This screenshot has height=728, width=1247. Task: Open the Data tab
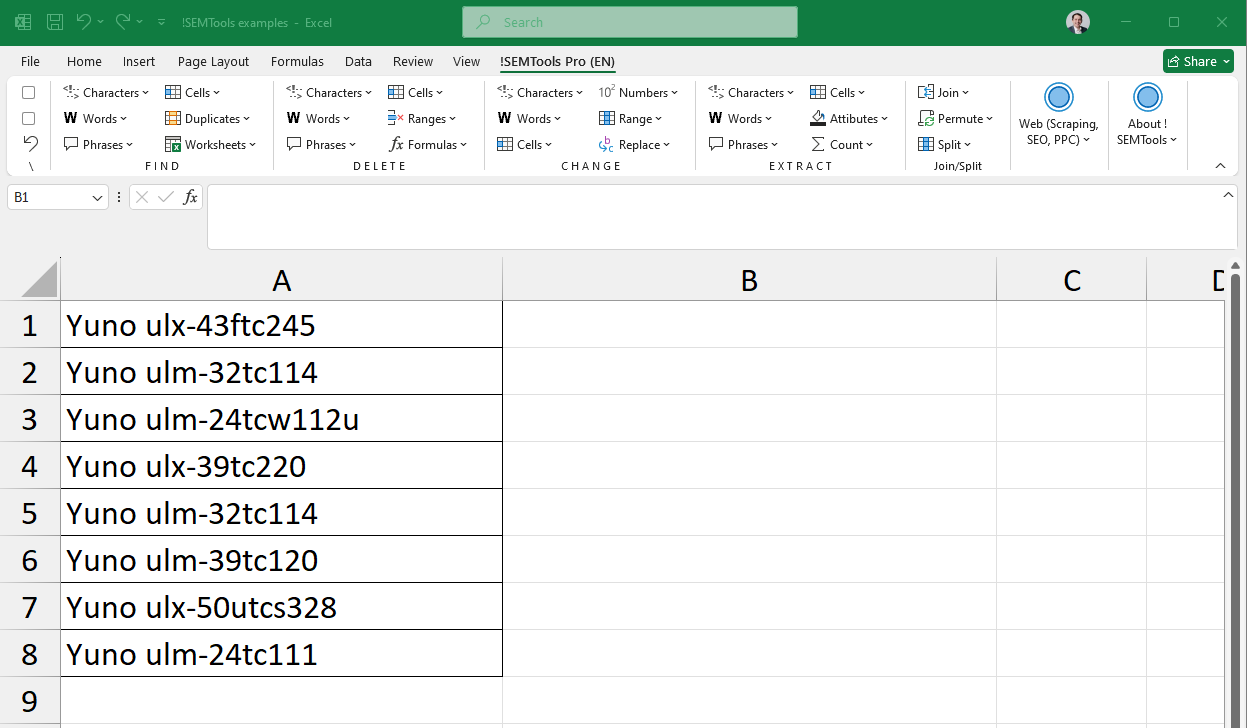click(x=358, y=61)
